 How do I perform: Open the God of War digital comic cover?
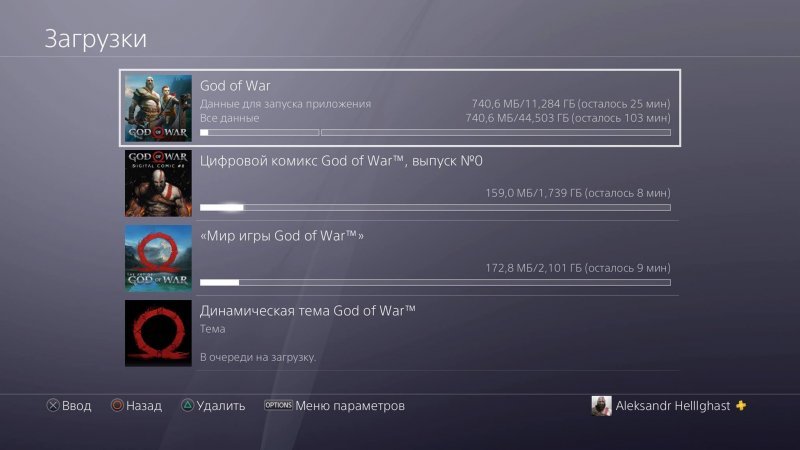158,183
